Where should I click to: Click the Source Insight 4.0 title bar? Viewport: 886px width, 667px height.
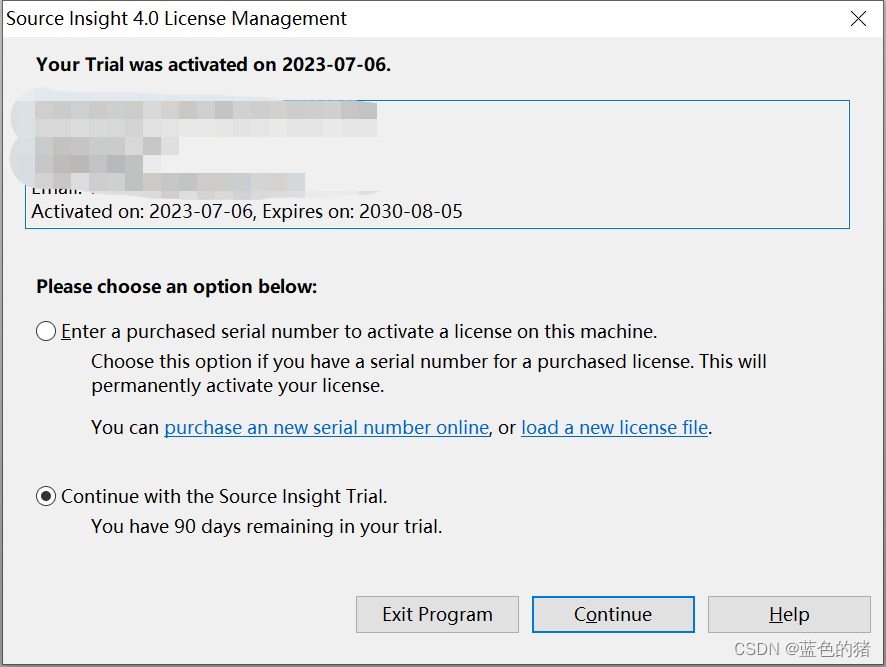click(176, 18)
